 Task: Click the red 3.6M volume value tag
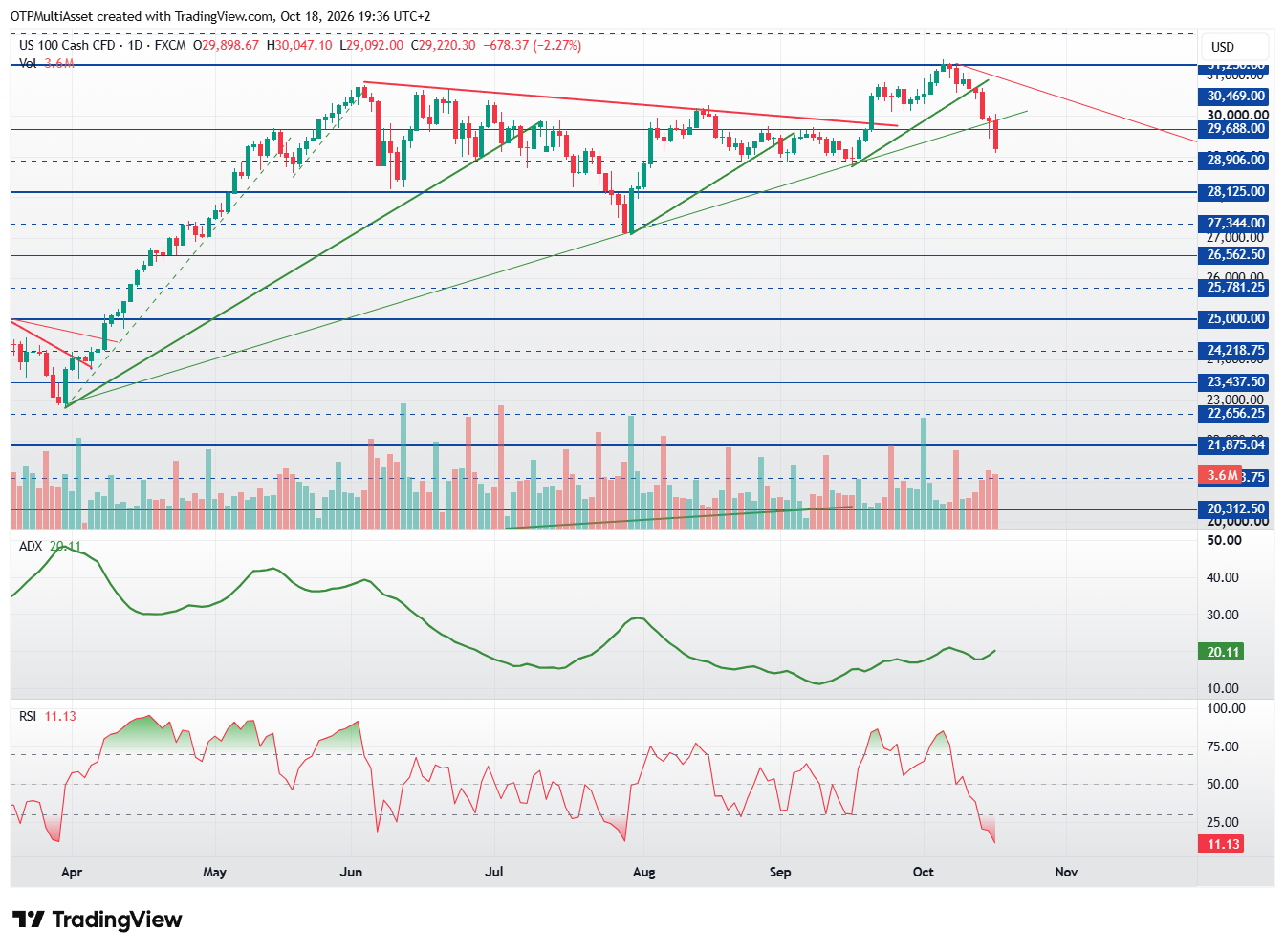(x=1221, y=476)
